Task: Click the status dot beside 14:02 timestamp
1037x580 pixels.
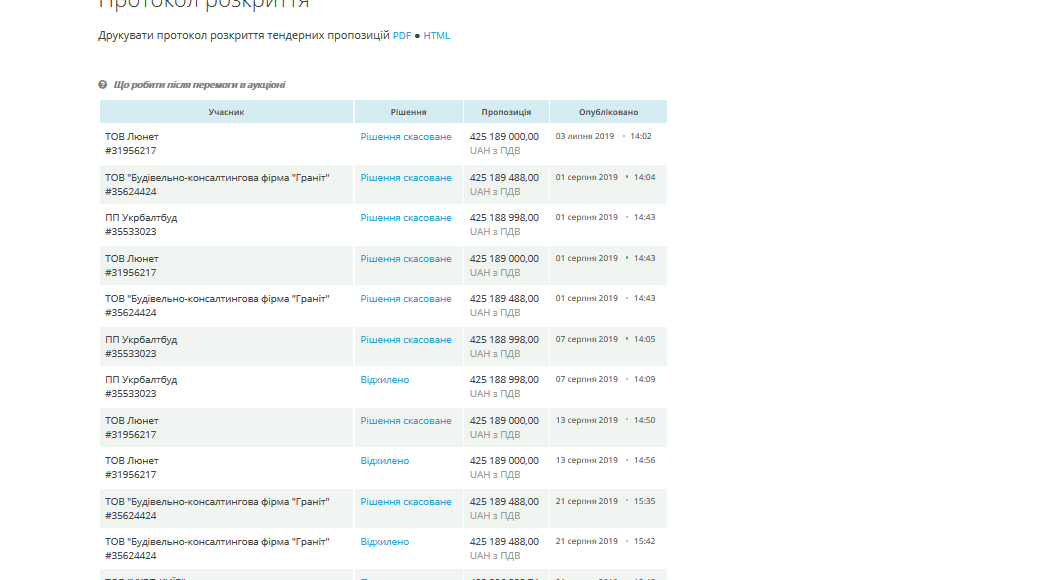Action: tap(624, 136)
